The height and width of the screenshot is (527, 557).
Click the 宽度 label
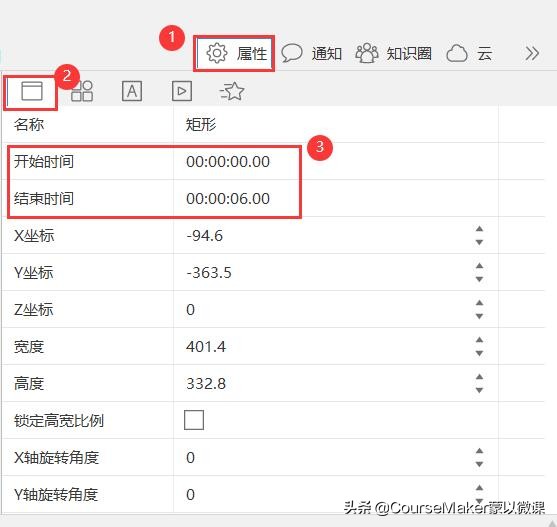[29, 347]
